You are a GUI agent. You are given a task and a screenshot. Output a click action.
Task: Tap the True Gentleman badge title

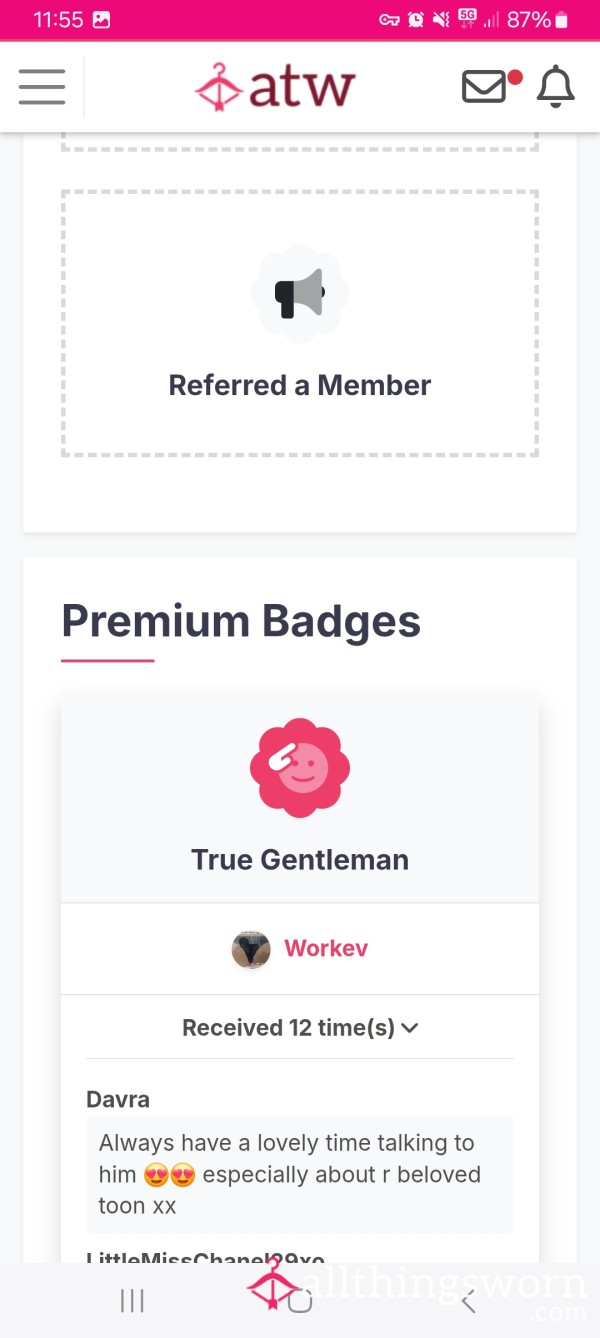(300, 860)
